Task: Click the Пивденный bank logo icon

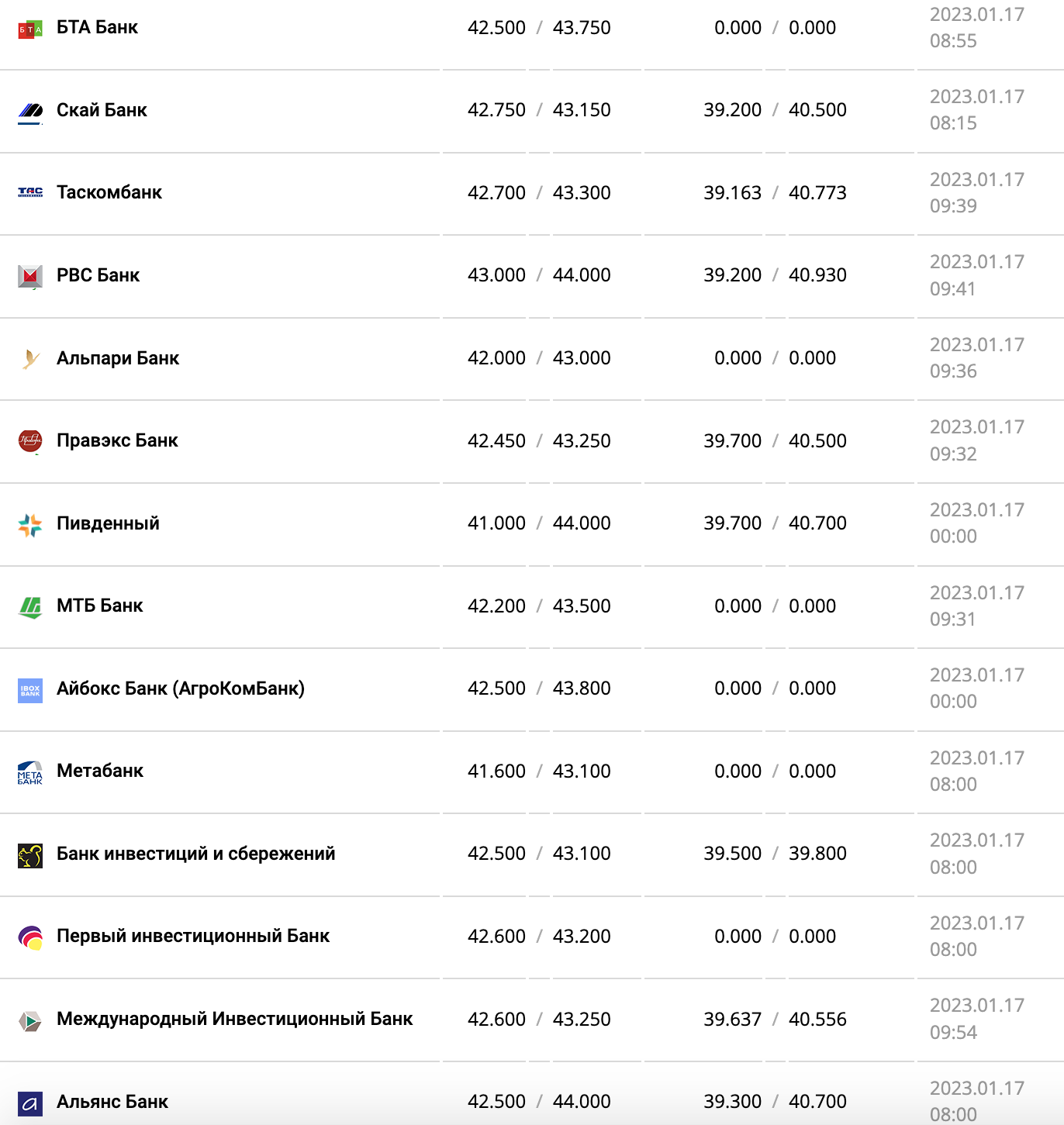Action: tap(29, 524)
